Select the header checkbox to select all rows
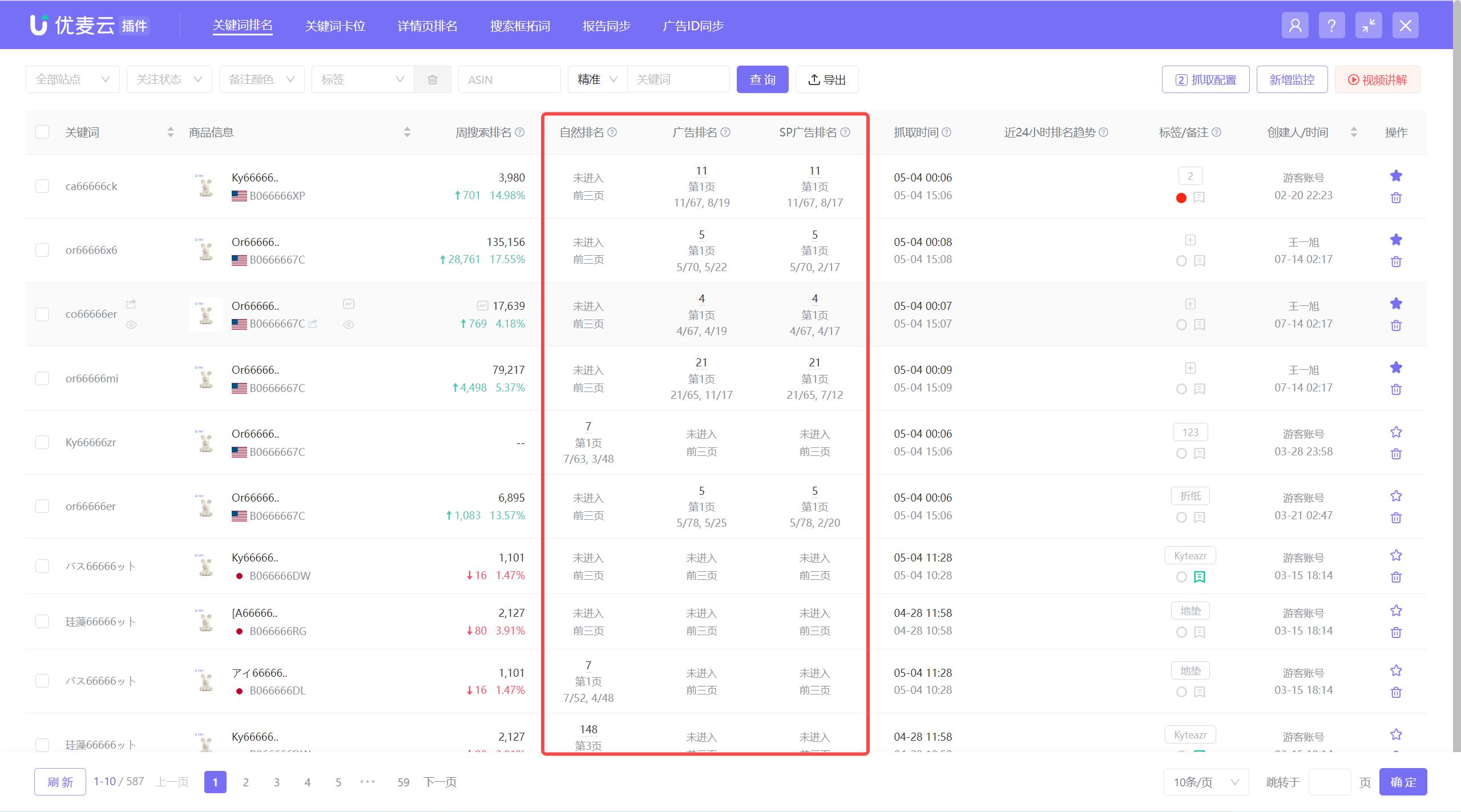This screenshot has height=812, width=1461. tap(42, 132)
